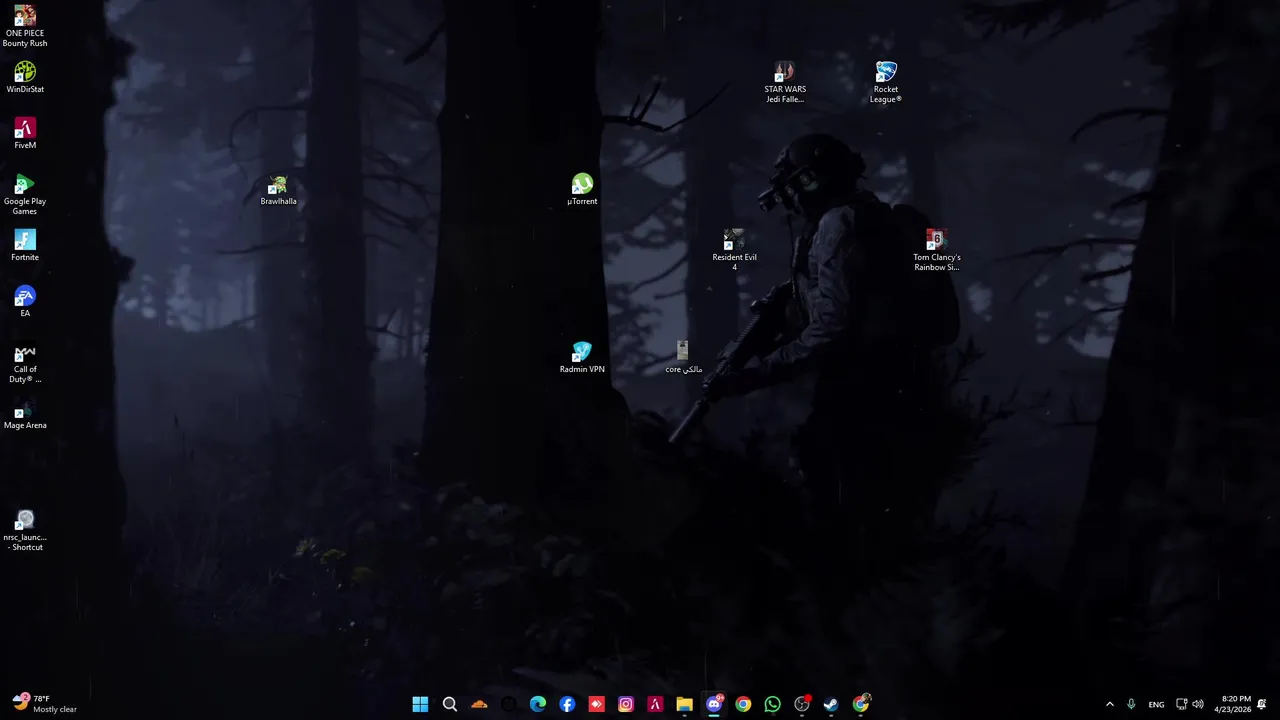
Task: Select the ONE PIECE Bounty Rush desktop icon
Action: point(25,26)
